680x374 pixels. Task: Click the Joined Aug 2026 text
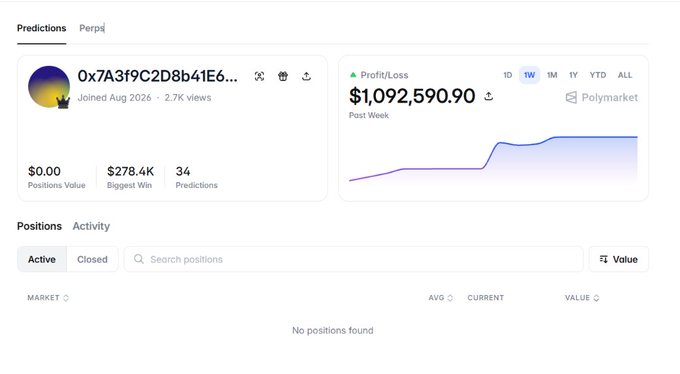tap(114, 98)
